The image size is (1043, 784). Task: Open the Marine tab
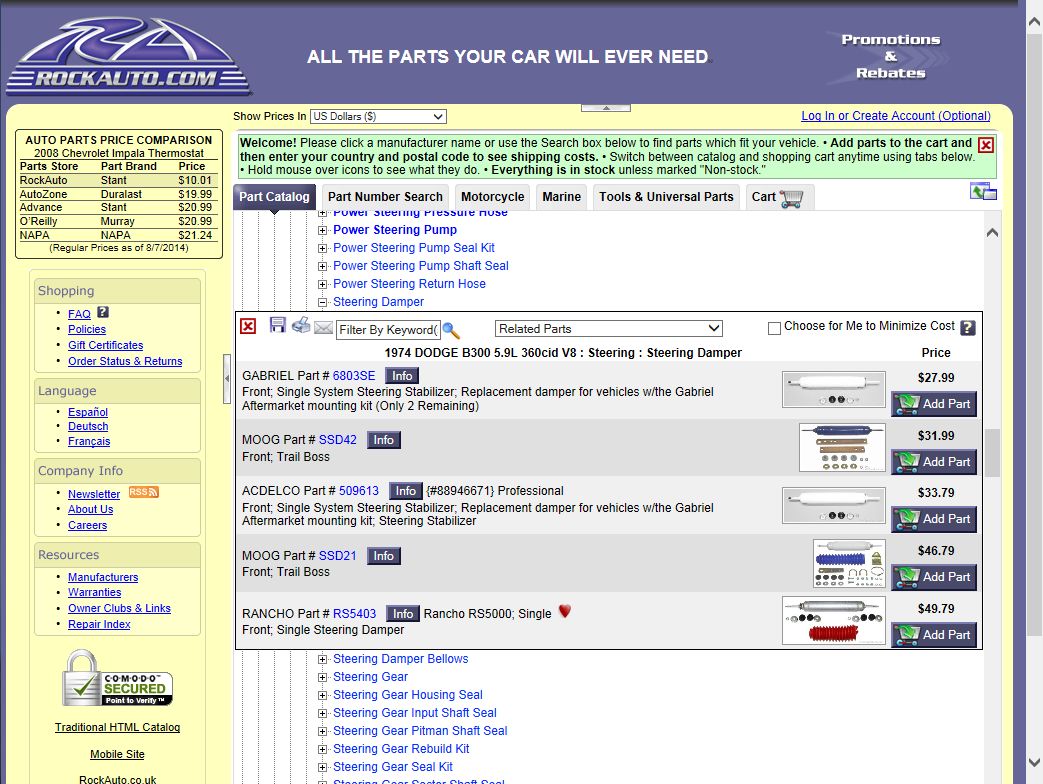pos(561,197)
